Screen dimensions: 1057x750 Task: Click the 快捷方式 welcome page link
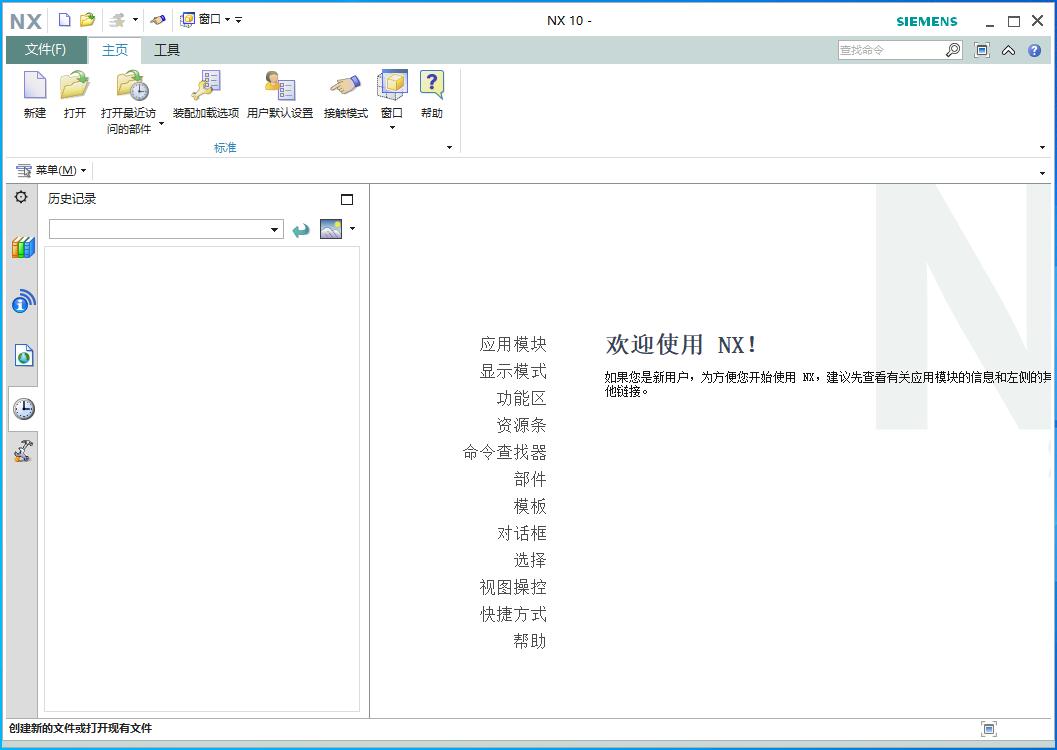coord(513,614)
